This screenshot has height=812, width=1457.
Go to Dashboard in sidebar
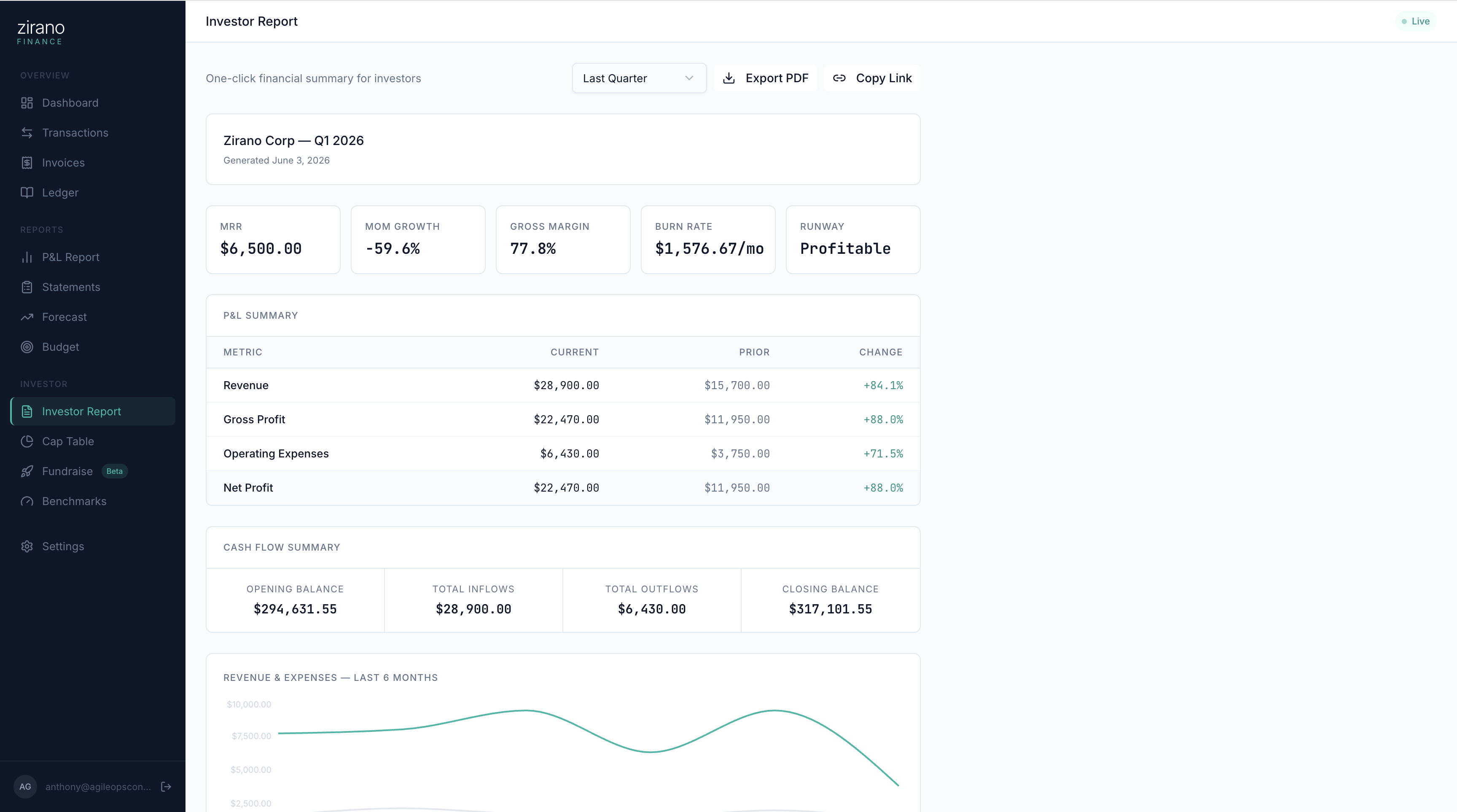tap(93, 103)
